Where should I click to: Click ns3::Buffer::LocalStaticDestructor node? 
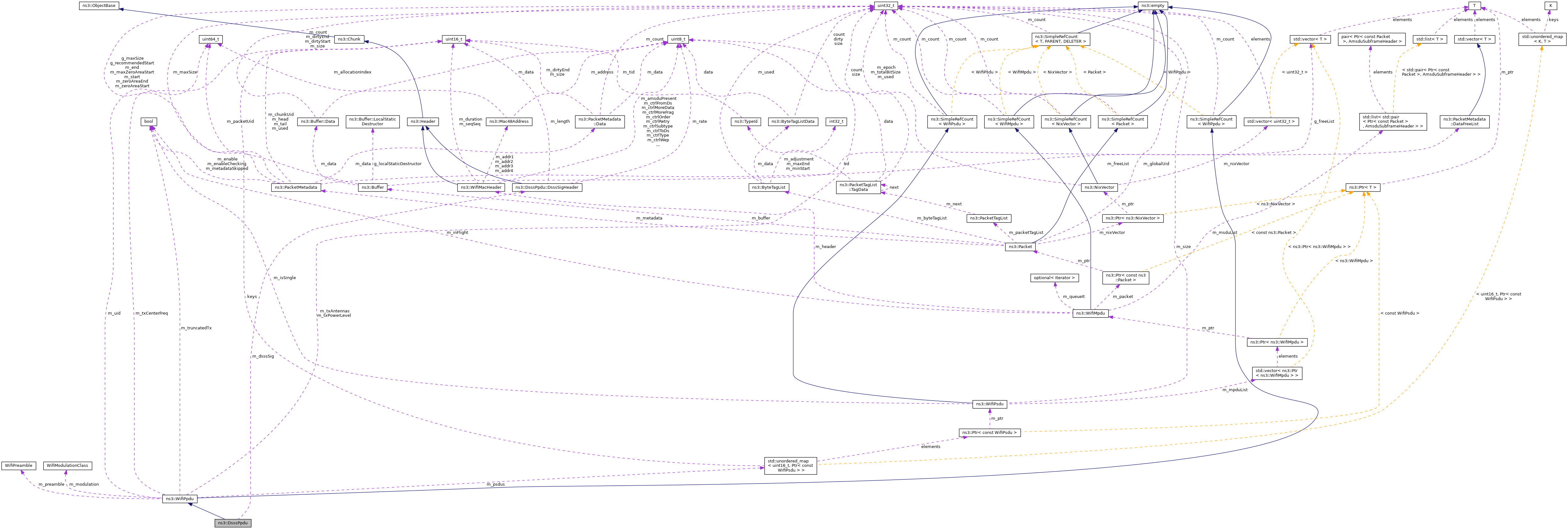tap(372, 122)
